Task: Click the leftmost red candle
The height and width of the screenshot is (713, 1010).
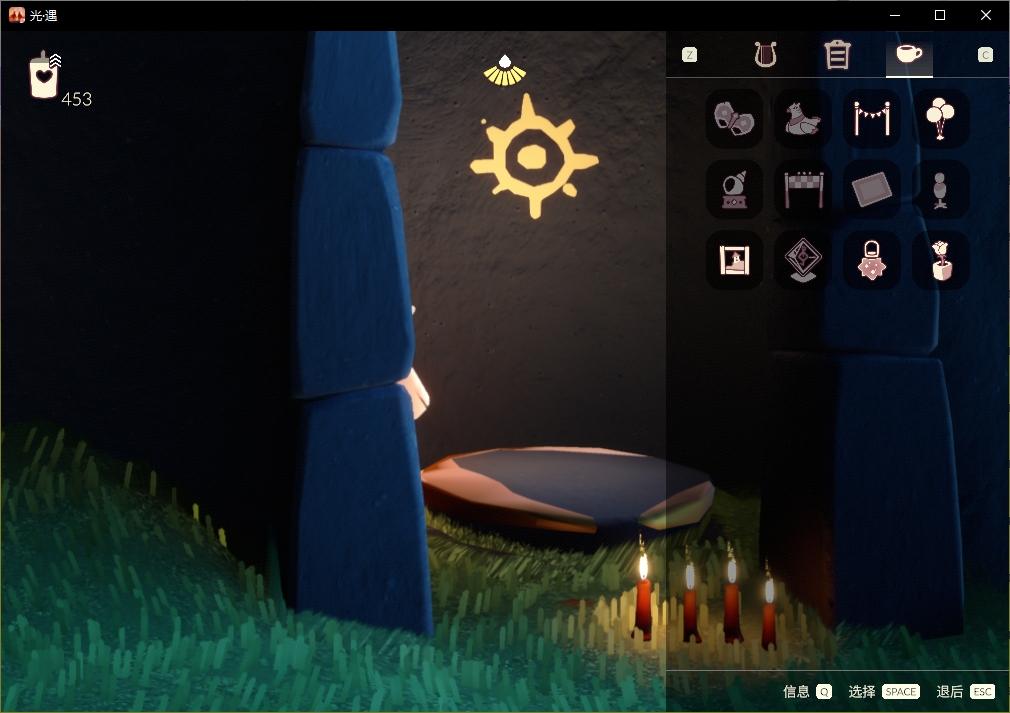Action: [643, 596]
